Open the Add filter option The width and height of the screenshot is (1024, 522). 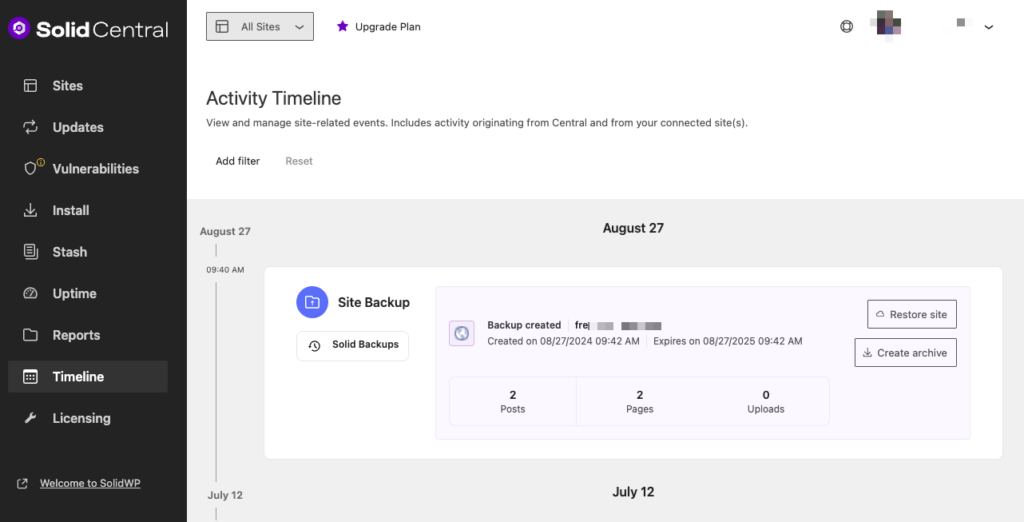pyautogui.click(x=238, y=161)
